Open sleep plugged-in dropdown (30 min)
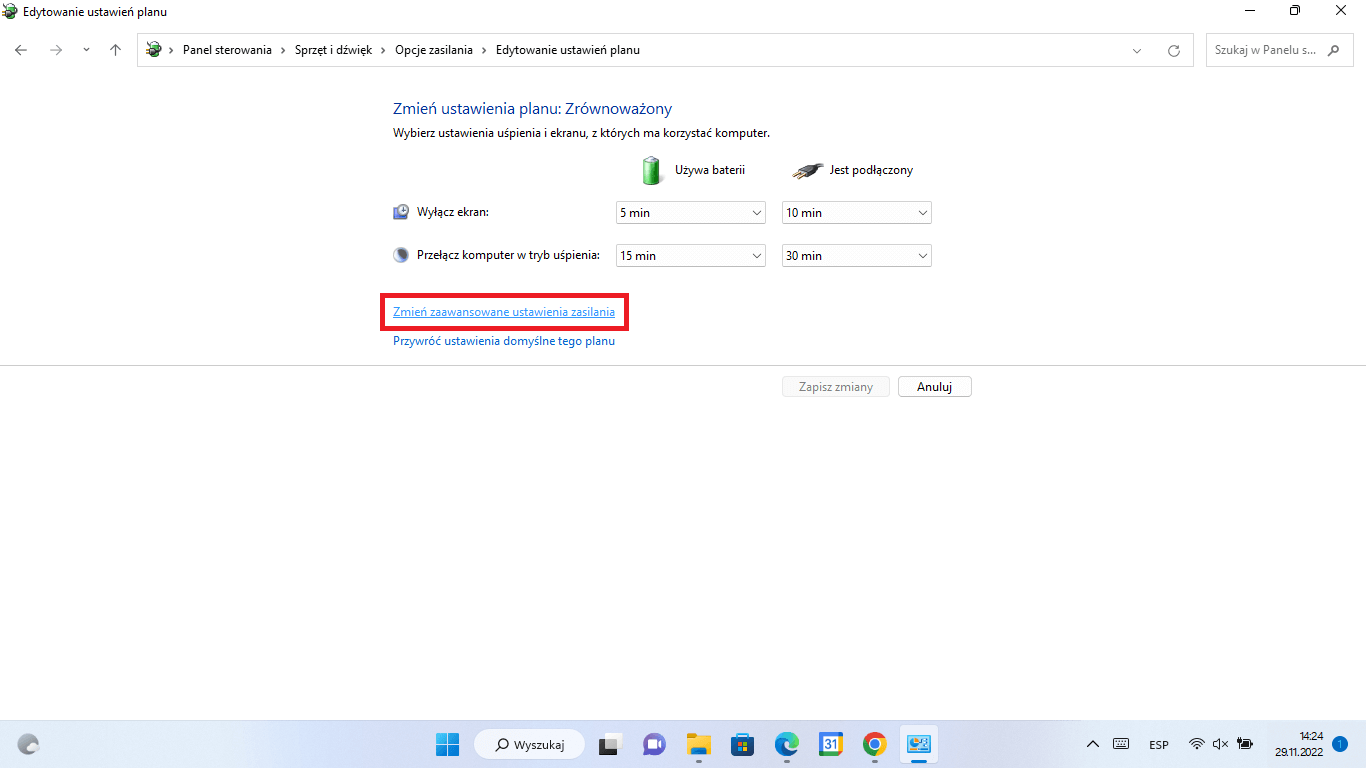Screen dimensions: 1366x768 857,256
